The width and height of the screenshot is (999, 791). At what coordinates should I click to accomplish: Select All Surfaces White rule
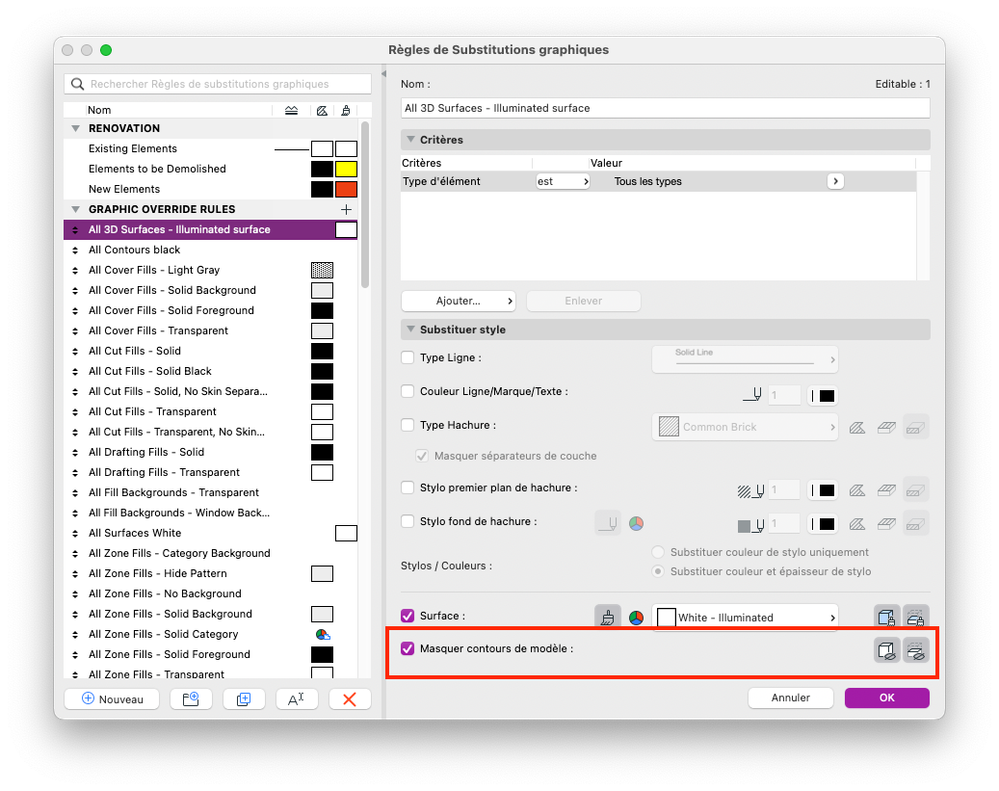pyautogui.click(x=211, y=533)
